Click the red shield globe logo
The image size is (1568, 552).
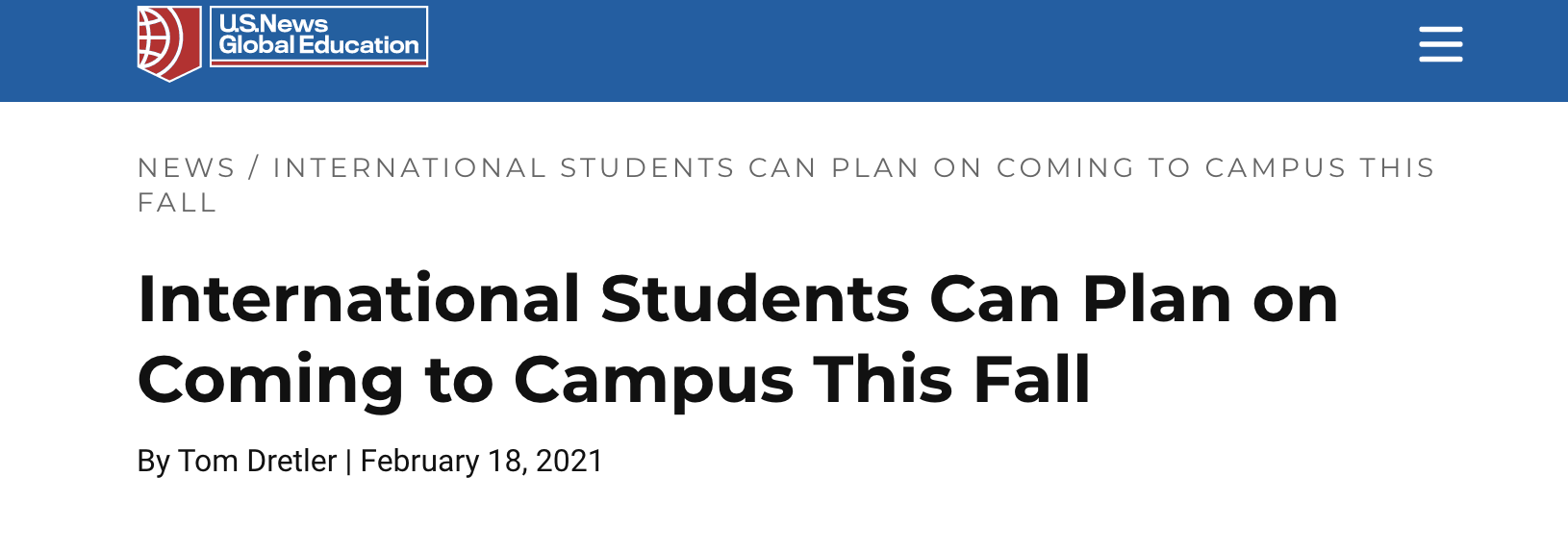[x=169, y=43]
